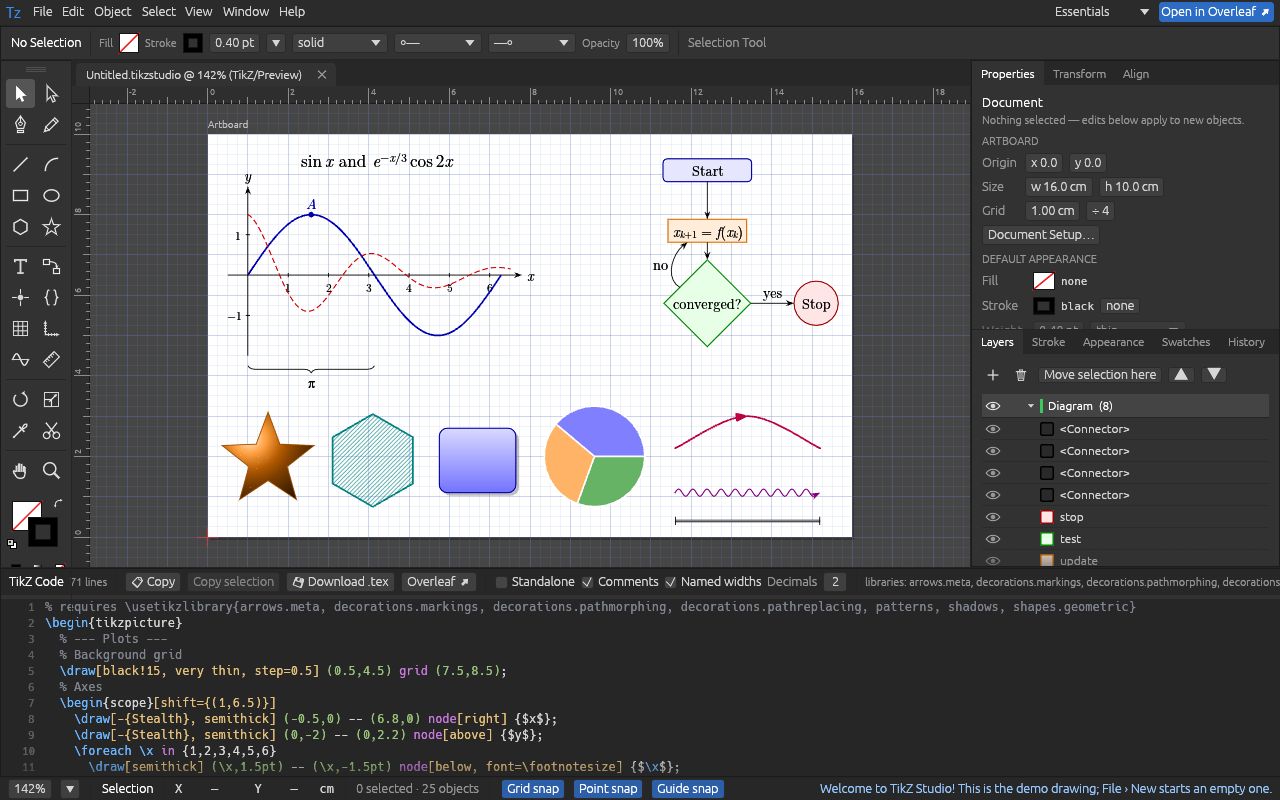Pick the Grid/matrix tool

tap(20, 329)
